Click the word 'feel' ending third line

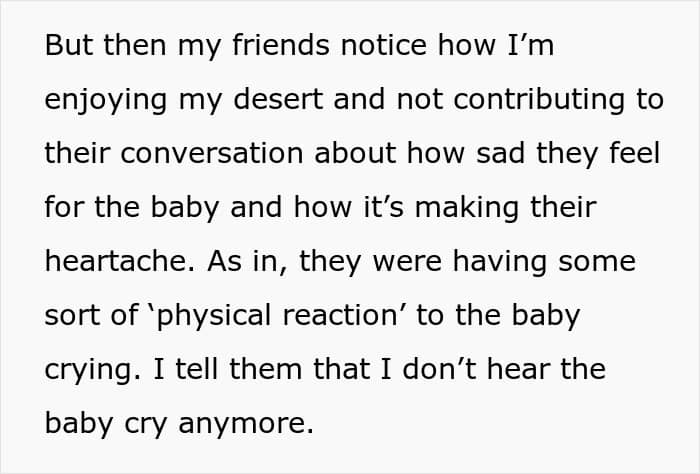coord(634,153)
